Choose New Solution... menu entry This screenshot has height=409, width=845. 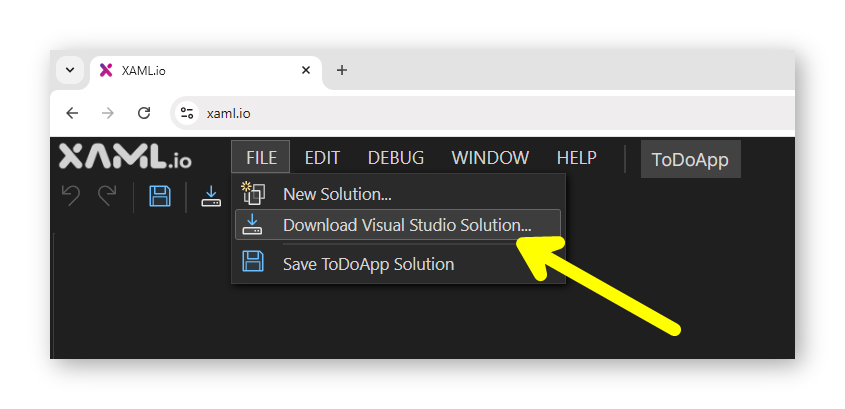pos(398,194)
